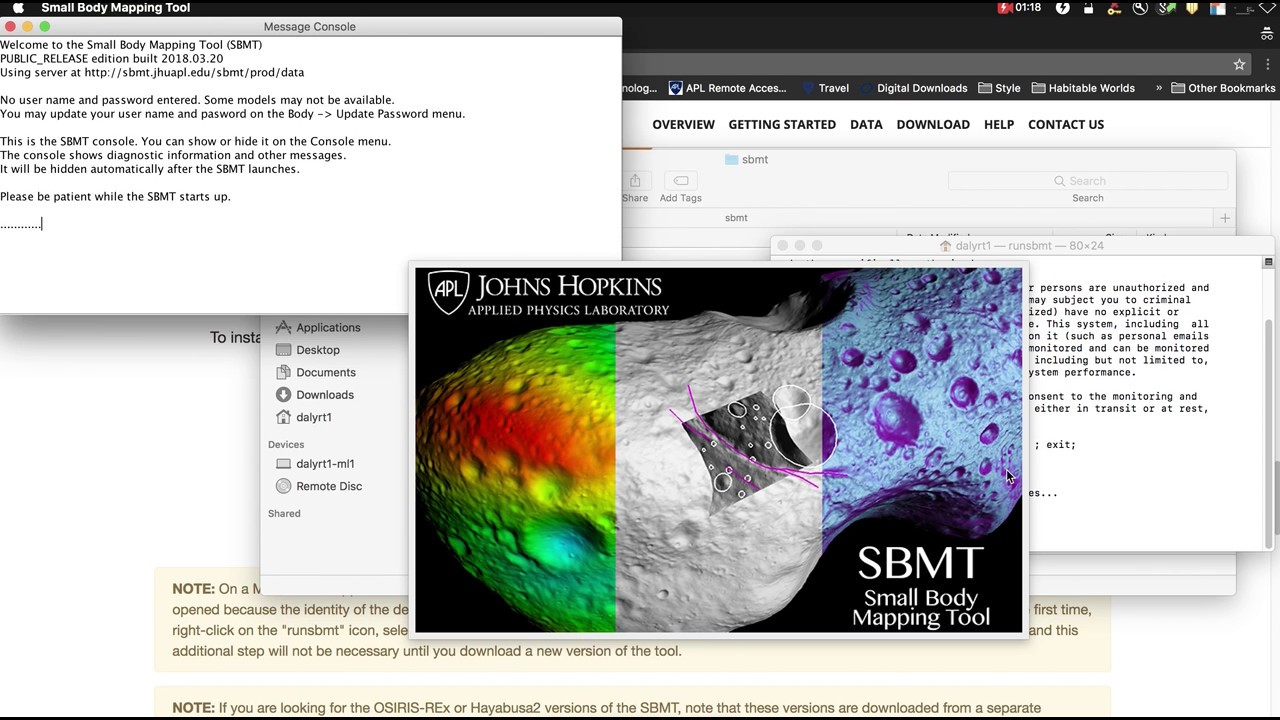Screen dimensions: 1280x720
Task: Click the terminal title dalyrt1 — runsbmt
Action: 1029,245
